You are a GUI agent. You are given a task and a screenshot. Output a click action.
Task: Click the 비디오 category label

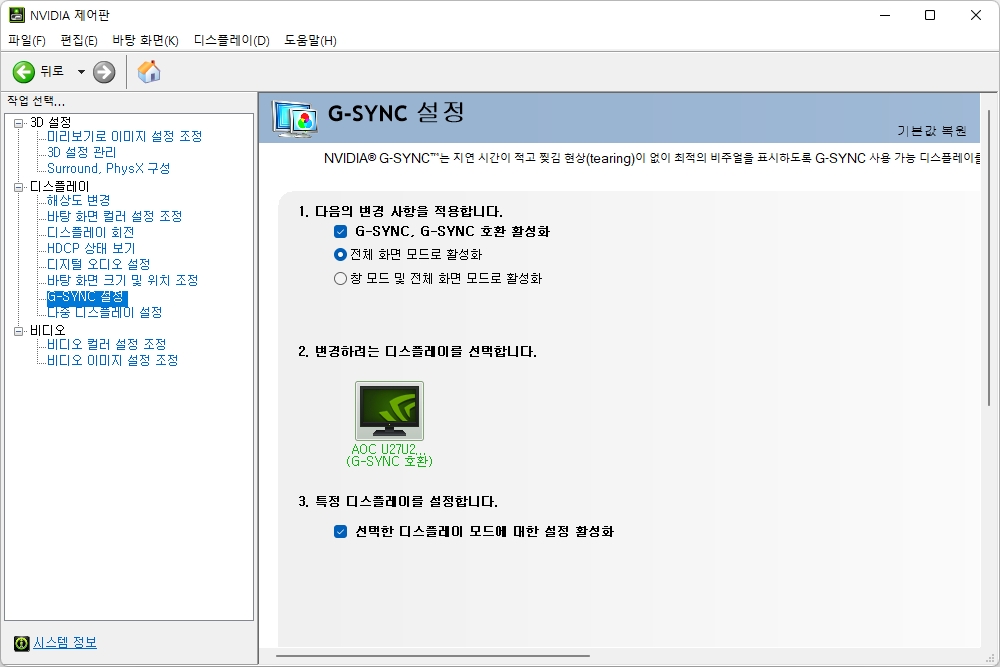point(48,330)
